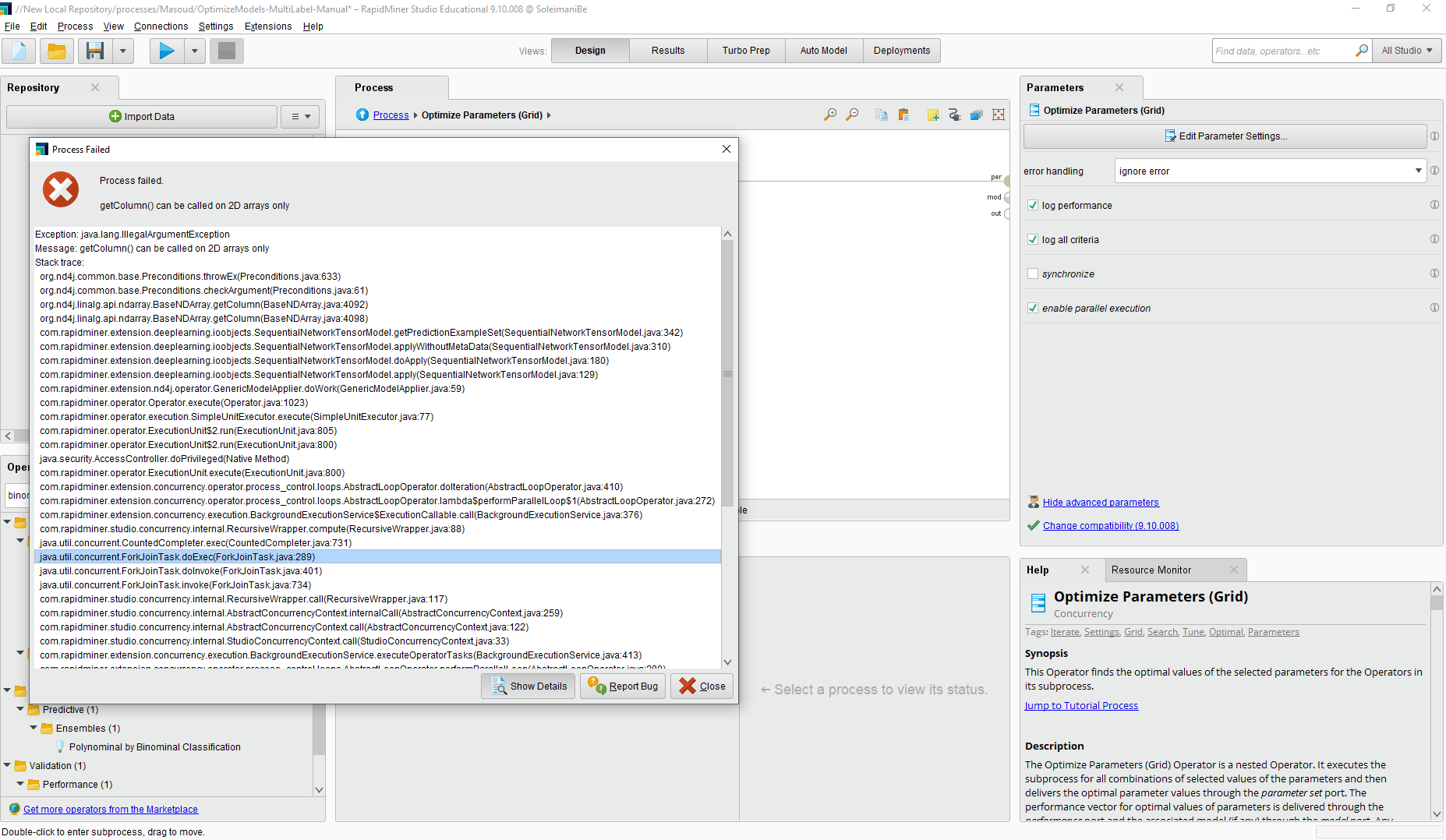Screen dimensions: 1446x840
Task: Switch to the Results view
Action: click(x=668, y=51)
